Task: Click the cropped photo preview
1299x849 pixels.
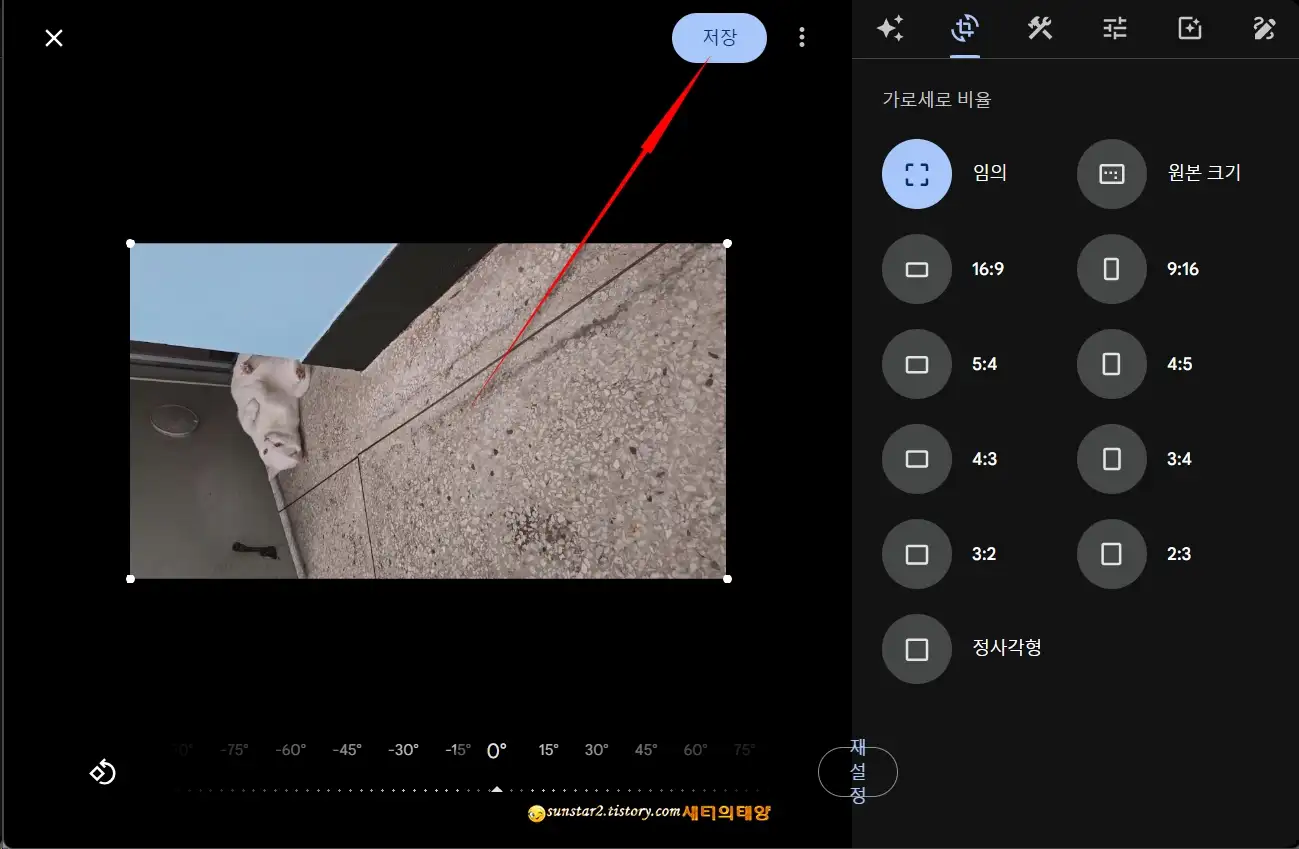Action: click(x=428, y=411)
